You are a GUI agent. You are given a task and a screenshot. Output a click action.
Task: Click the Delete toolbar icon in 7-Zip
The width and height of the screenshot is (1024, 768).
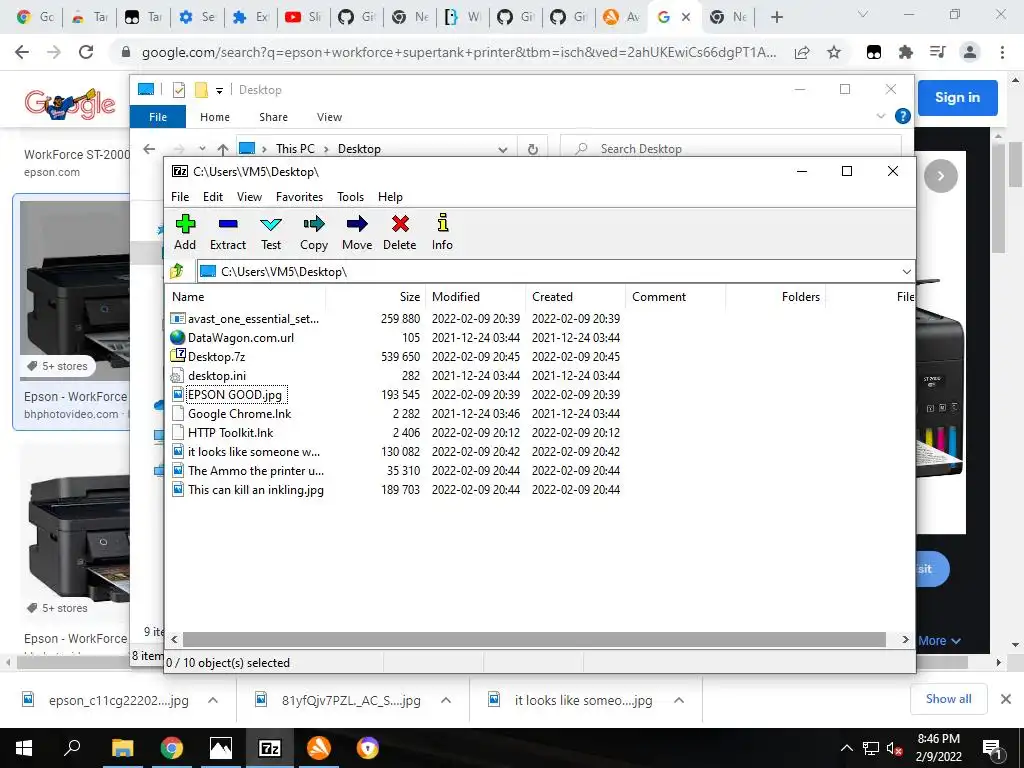pos(400,232)
